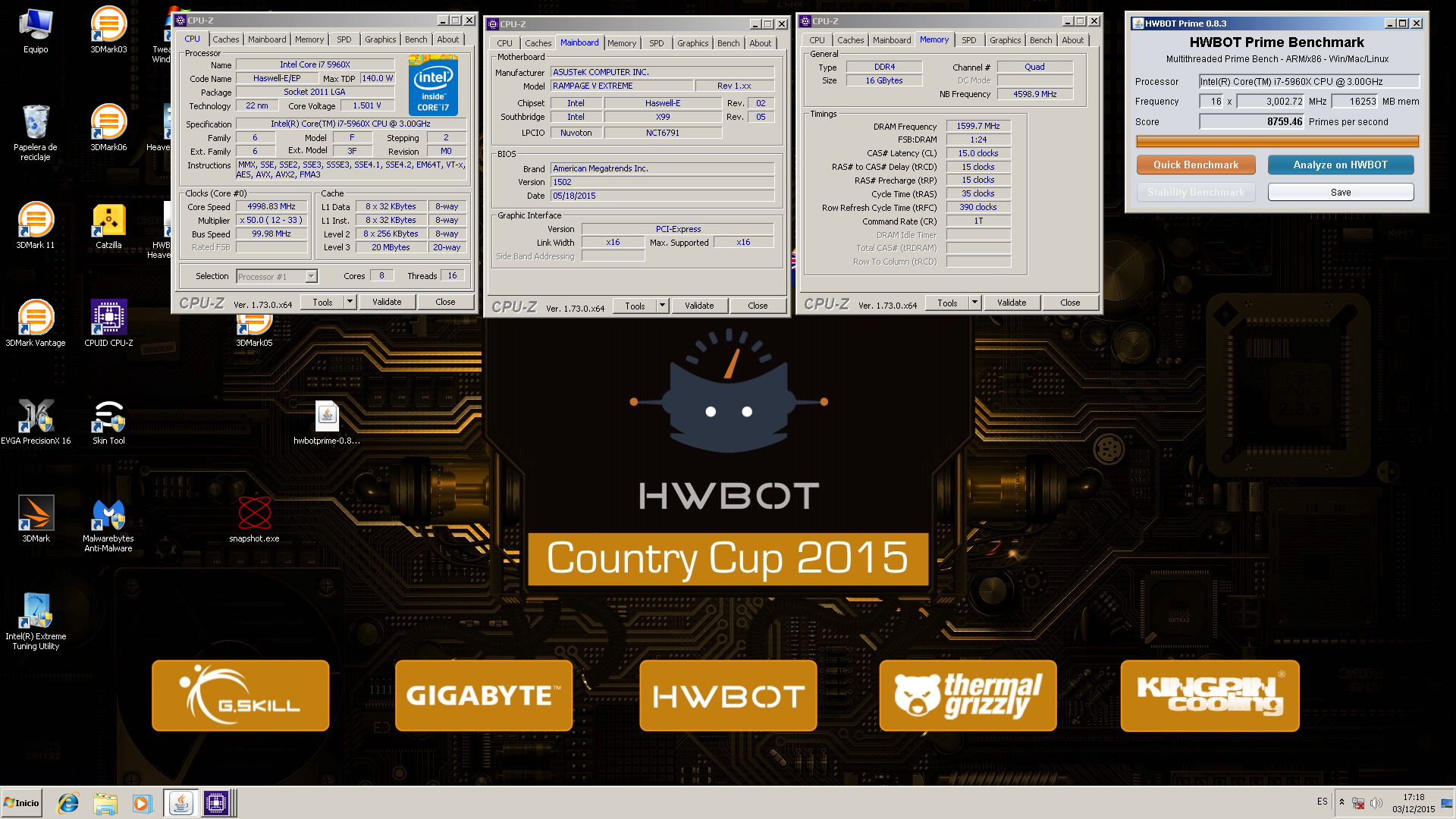Viewport: 1456px width, 819px height.
Task: Click Validate in the Memory window
Action: point(1012,303)
